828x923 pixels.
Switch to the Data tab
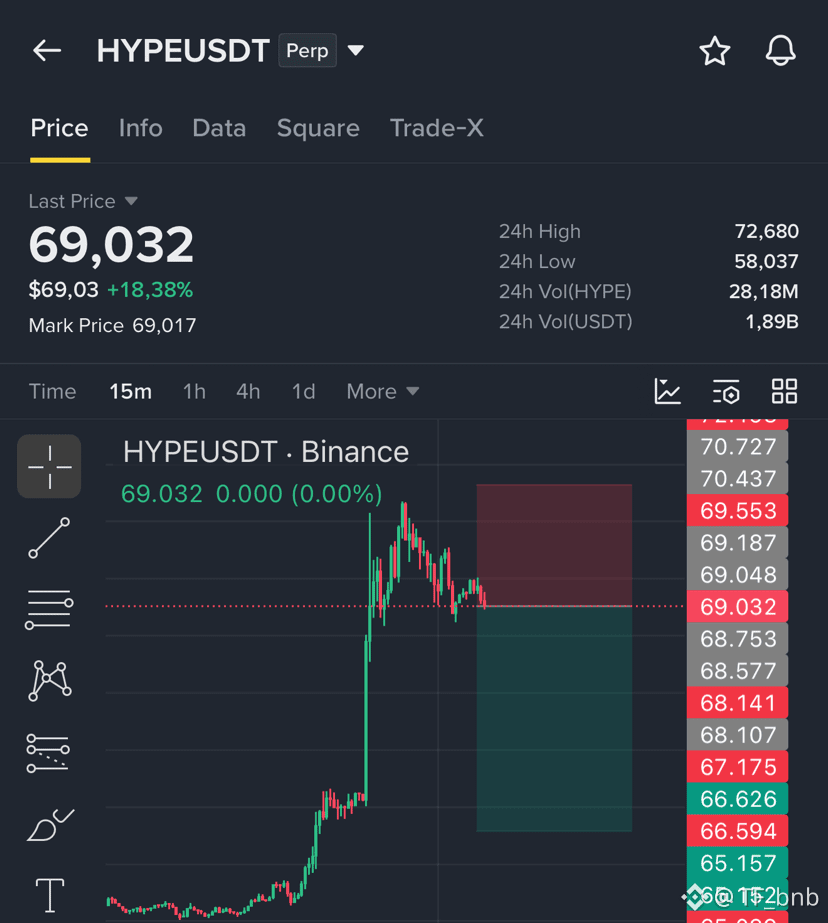tap(219, 128)
